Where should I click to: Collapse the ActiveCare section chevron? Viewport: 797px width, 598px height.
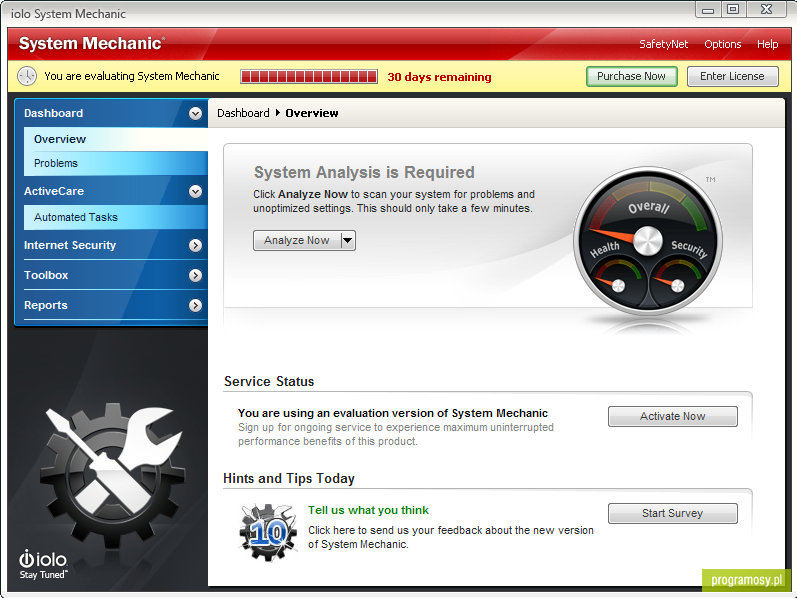tap(195, 191)
